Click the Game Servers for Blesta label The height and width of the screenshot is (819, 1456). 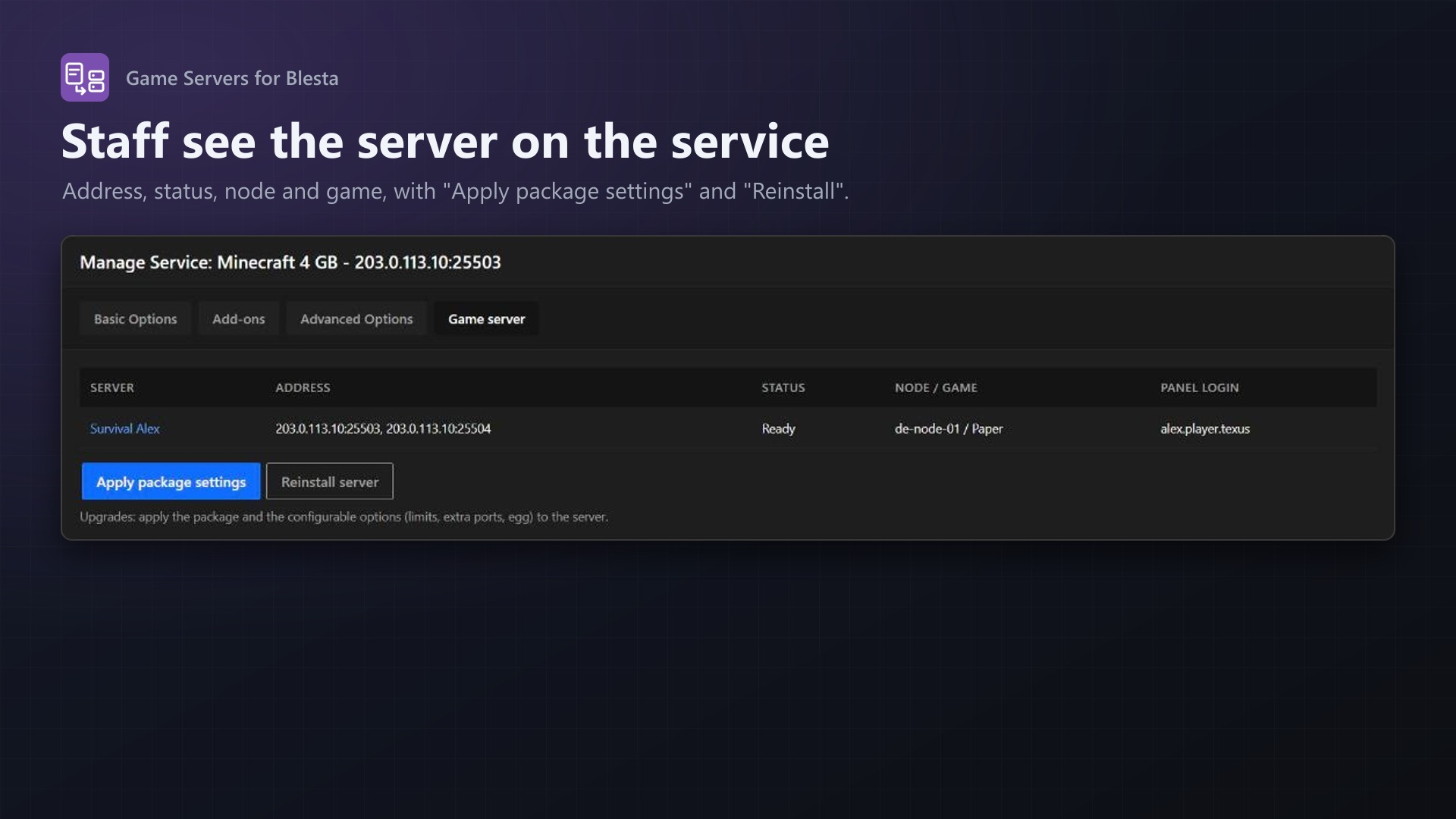(232, 78)
